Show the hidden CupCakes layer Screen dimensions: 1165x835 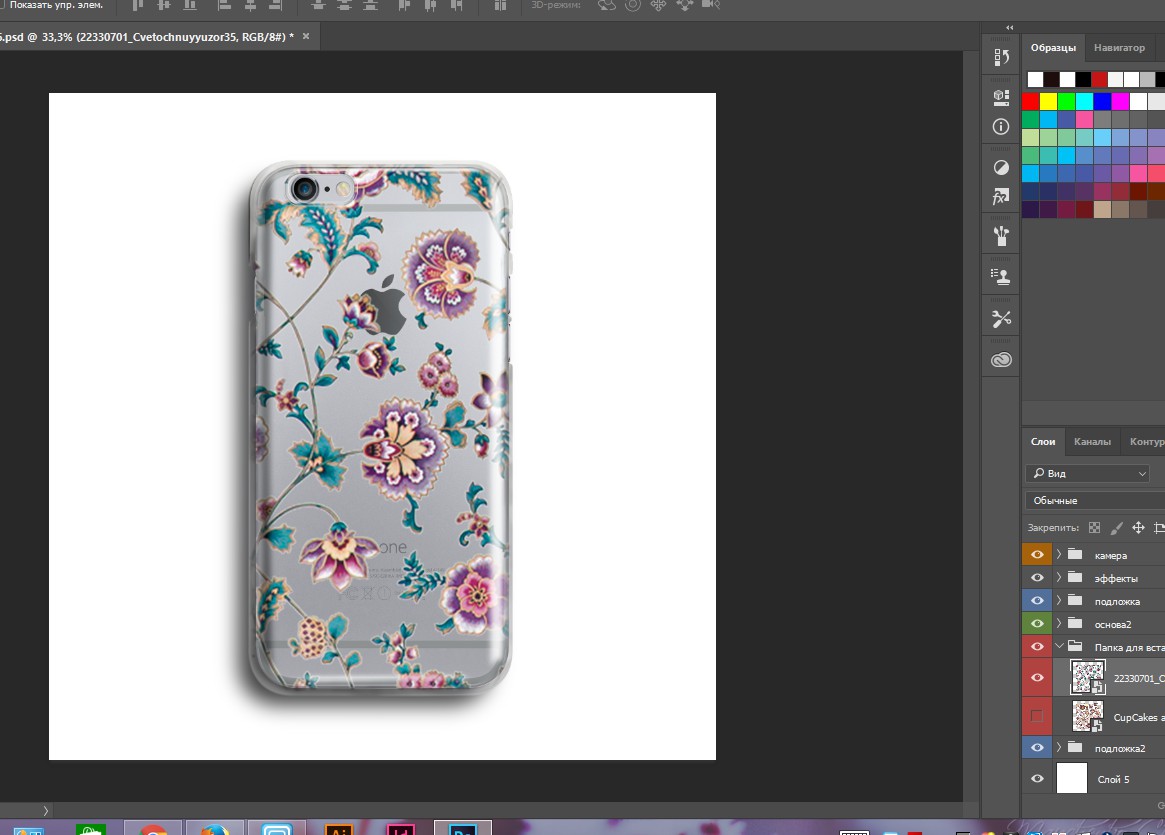click(x=1037, y=716)
